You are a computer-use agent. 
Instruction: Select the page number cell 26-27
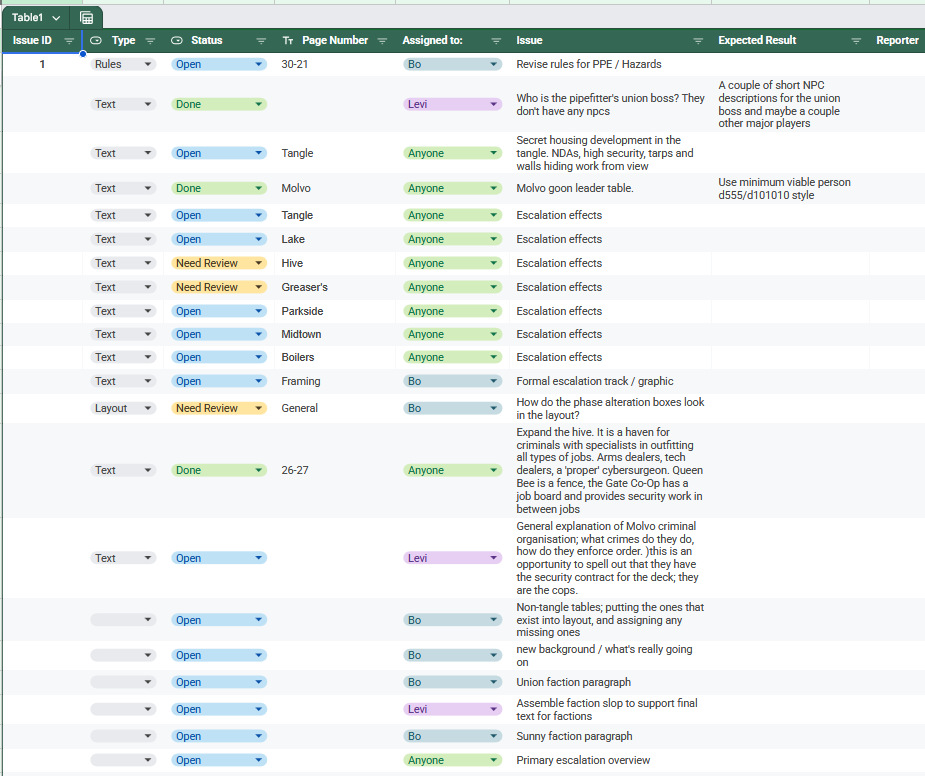pyautogui.click(x=296, y=470)
